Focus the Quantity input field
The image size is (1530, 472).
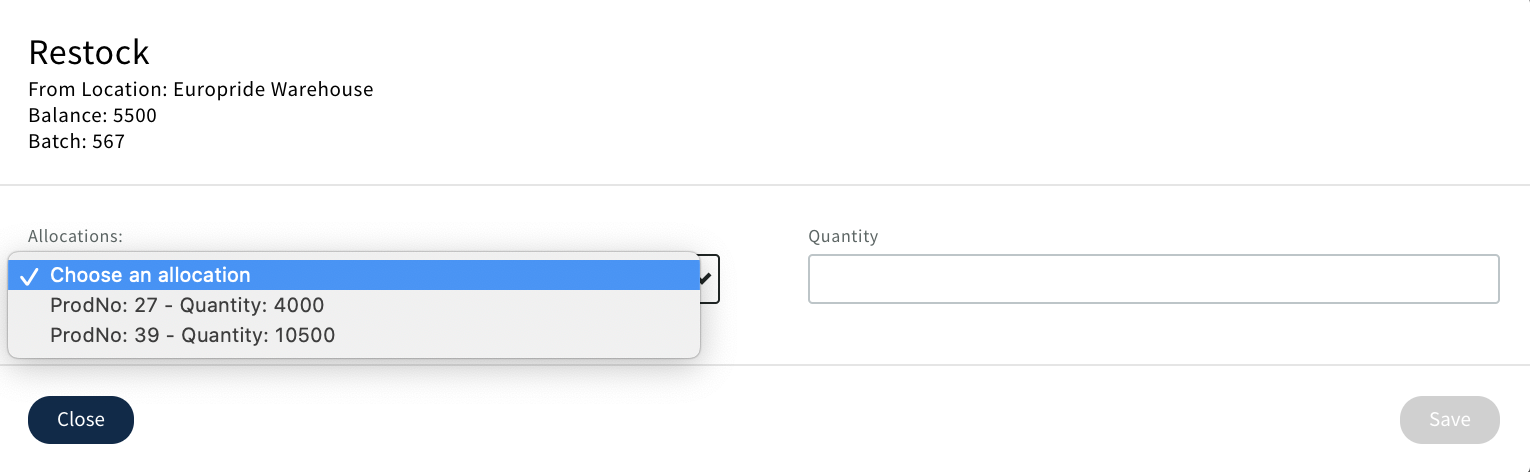(1153, 279)
